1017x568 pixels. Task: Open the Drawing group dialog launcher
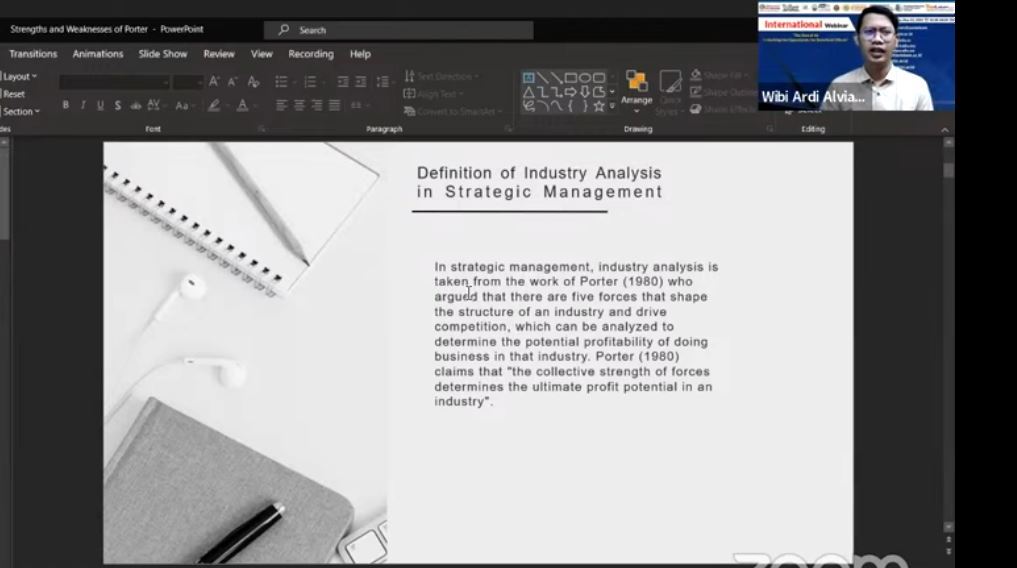[770, 129]
